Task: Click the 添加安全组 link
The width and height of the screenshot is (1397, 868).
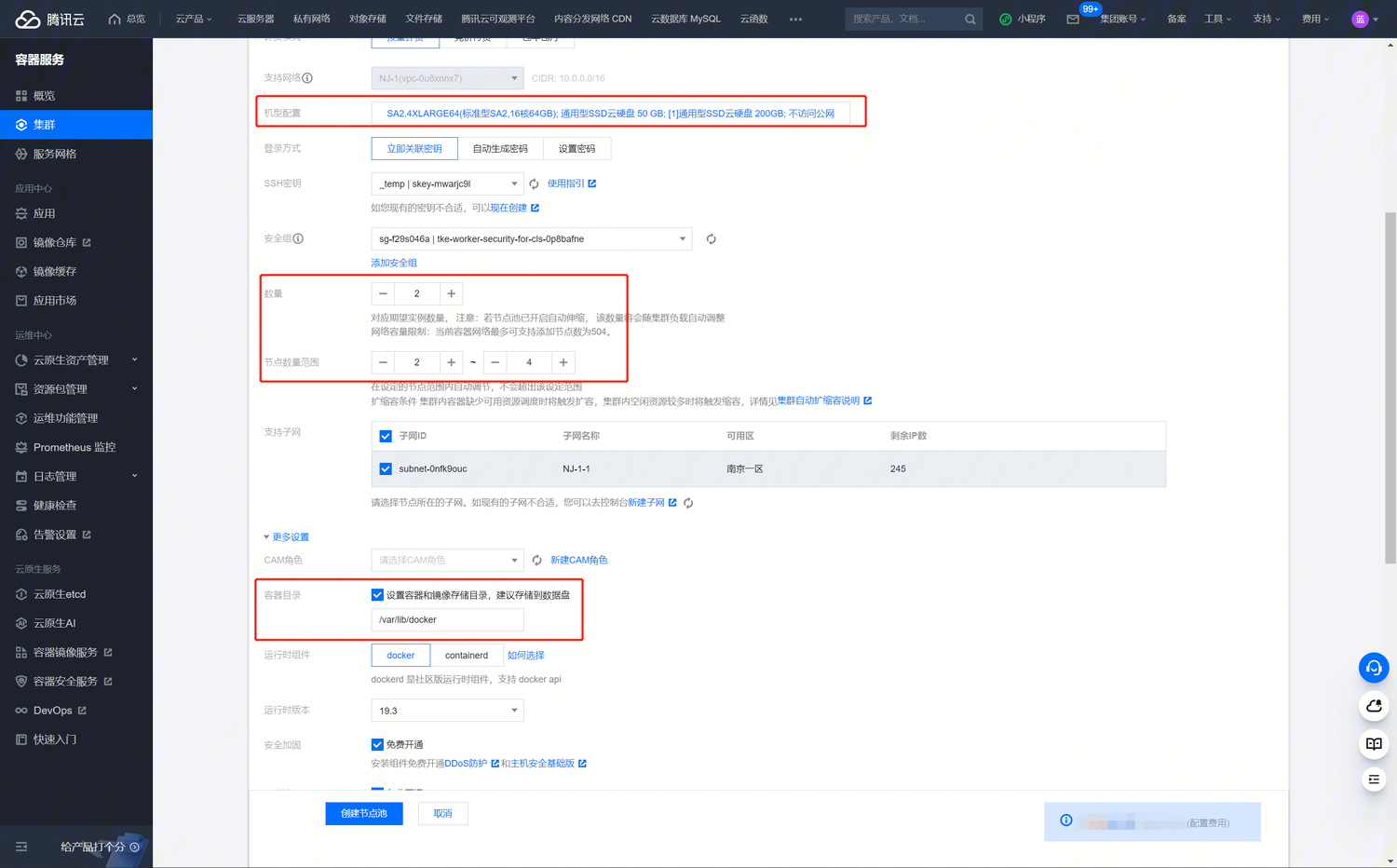Action: click(394, 264)
